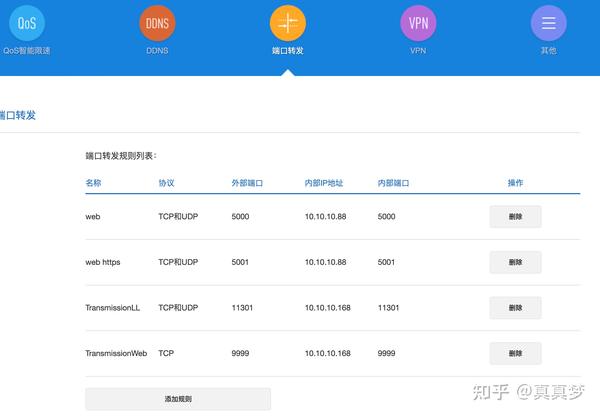Click the DDNS text label

coord(157,51)
